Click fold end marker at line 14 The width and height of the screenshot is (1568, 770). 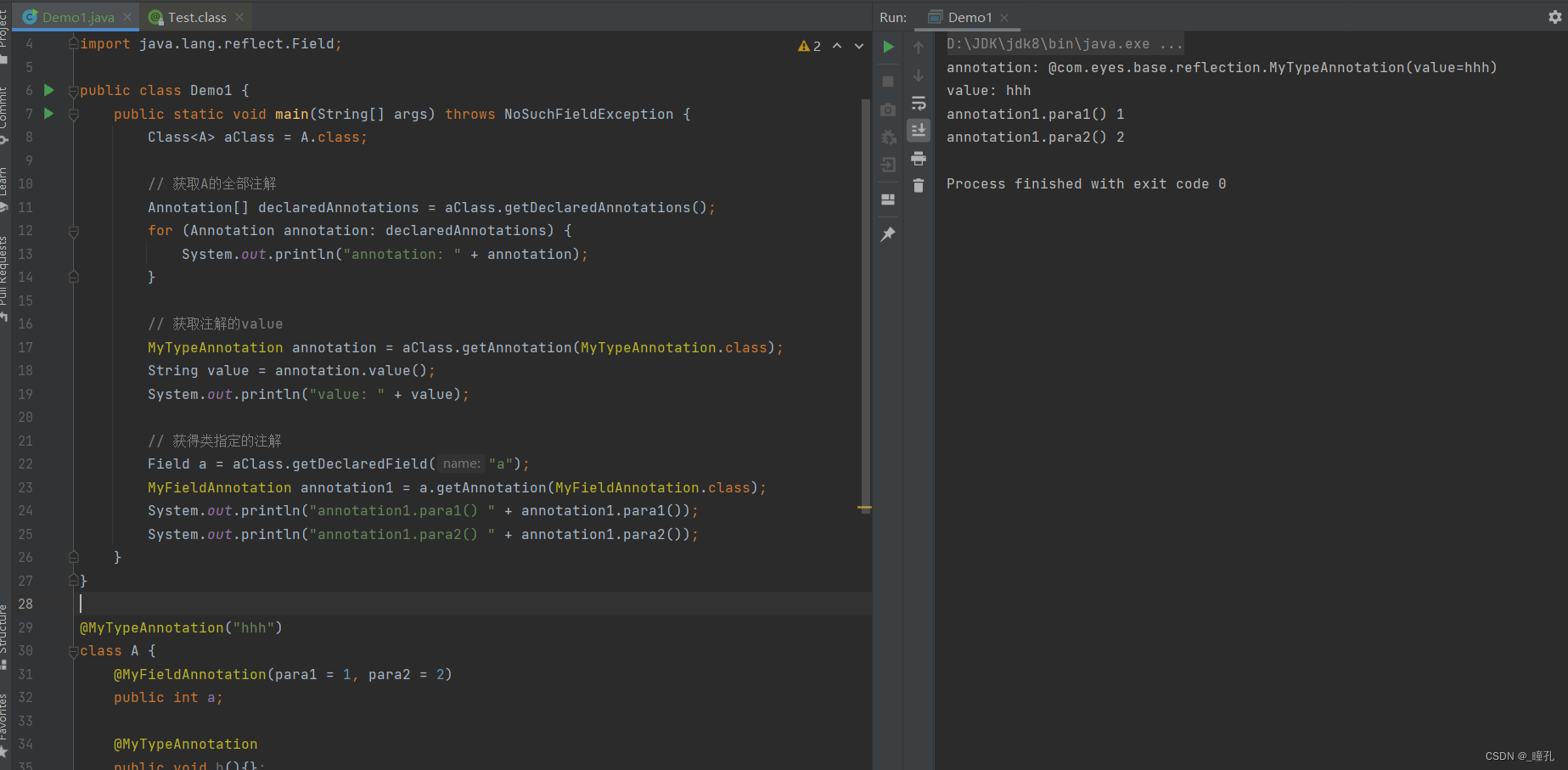point(73,277)
